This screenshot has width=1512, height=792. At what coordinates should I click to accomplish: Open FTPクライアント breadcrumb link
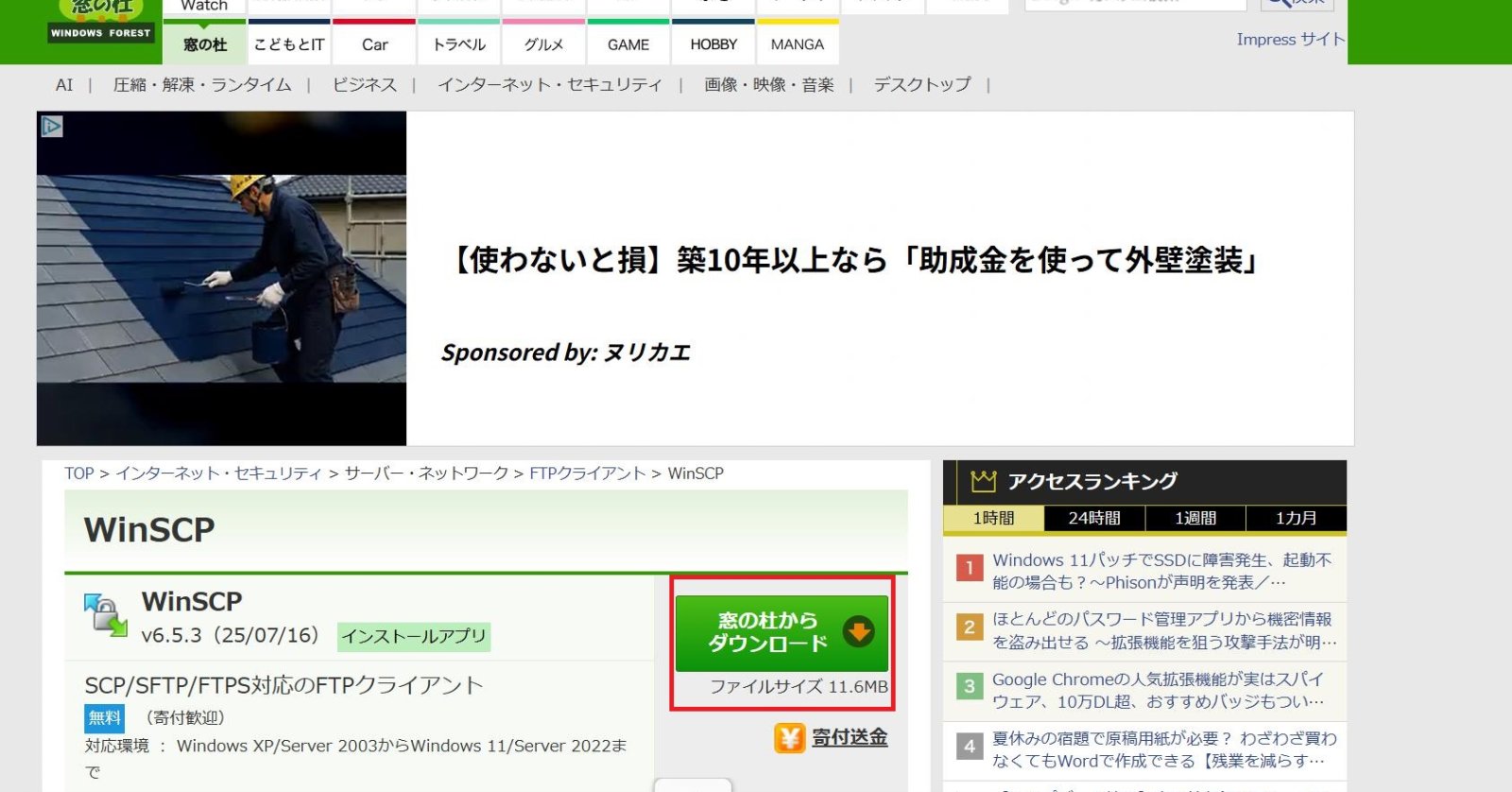tap(588, 473)
